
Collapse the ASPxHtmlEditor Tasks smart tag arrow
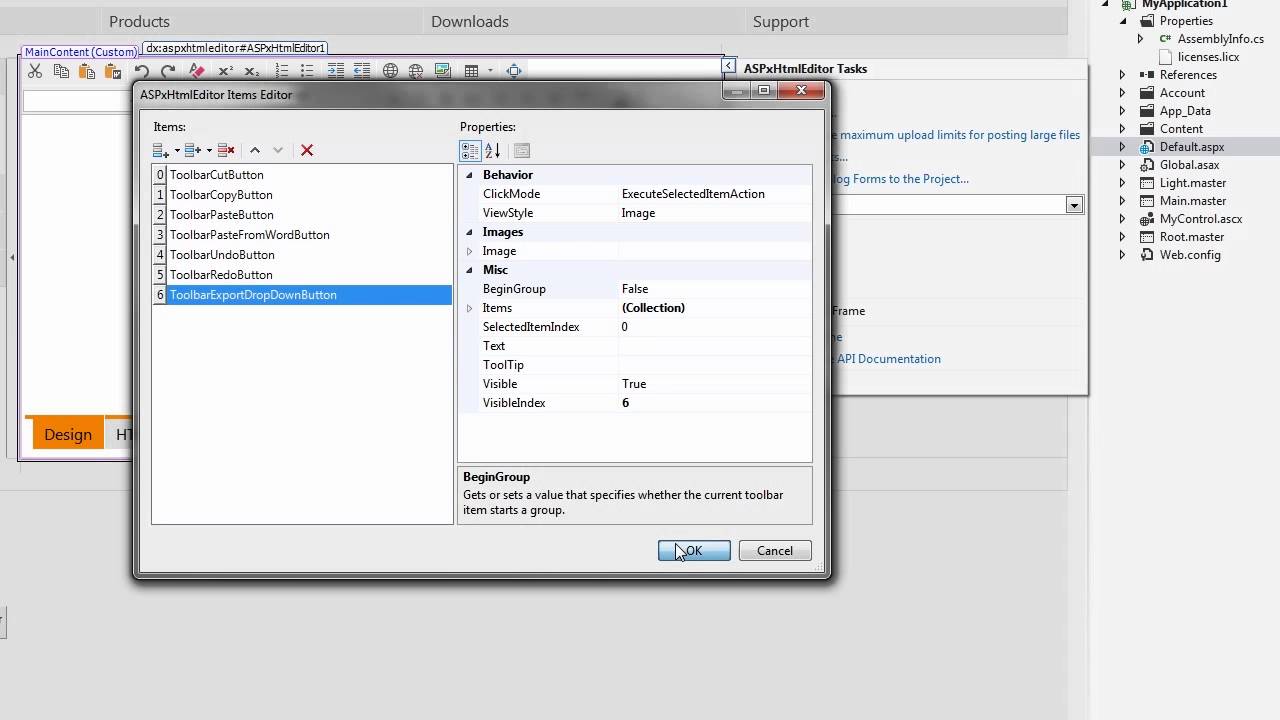pos(728,66)
